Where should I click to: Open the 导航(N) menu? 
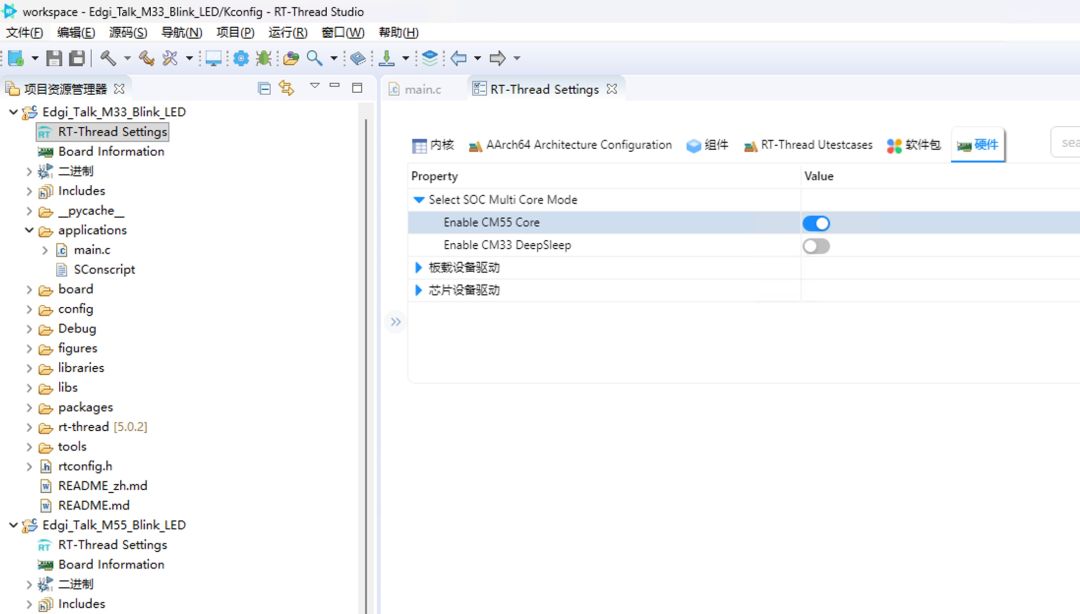pyautogui.click(x=182, y=32)
